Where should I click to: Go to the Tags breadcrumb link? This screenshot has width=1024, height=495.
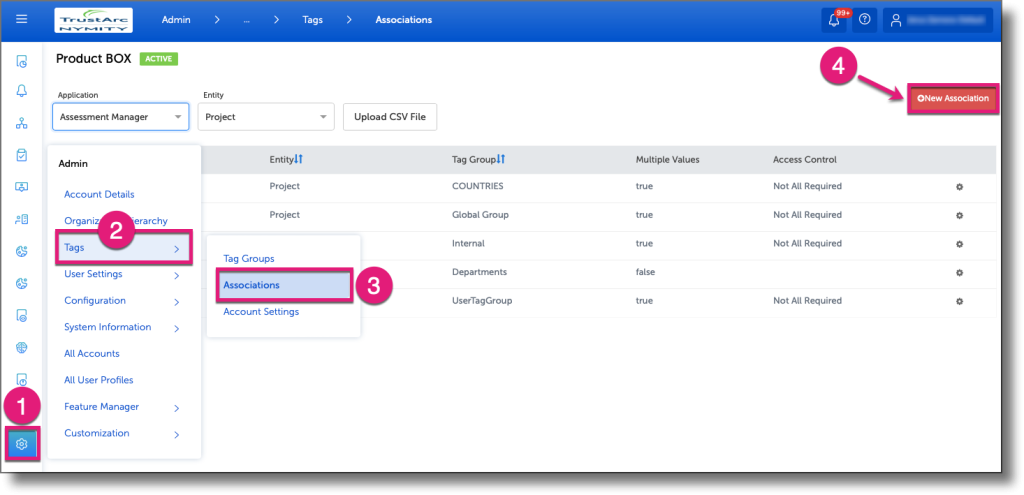tap(313, 20)
